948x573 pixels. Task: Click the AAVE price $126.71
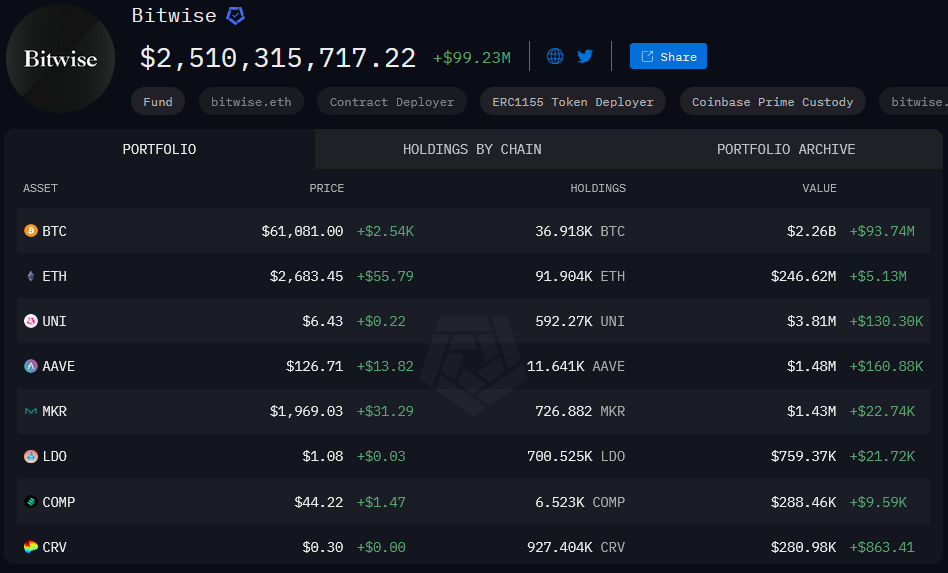[x=314, y=366]
